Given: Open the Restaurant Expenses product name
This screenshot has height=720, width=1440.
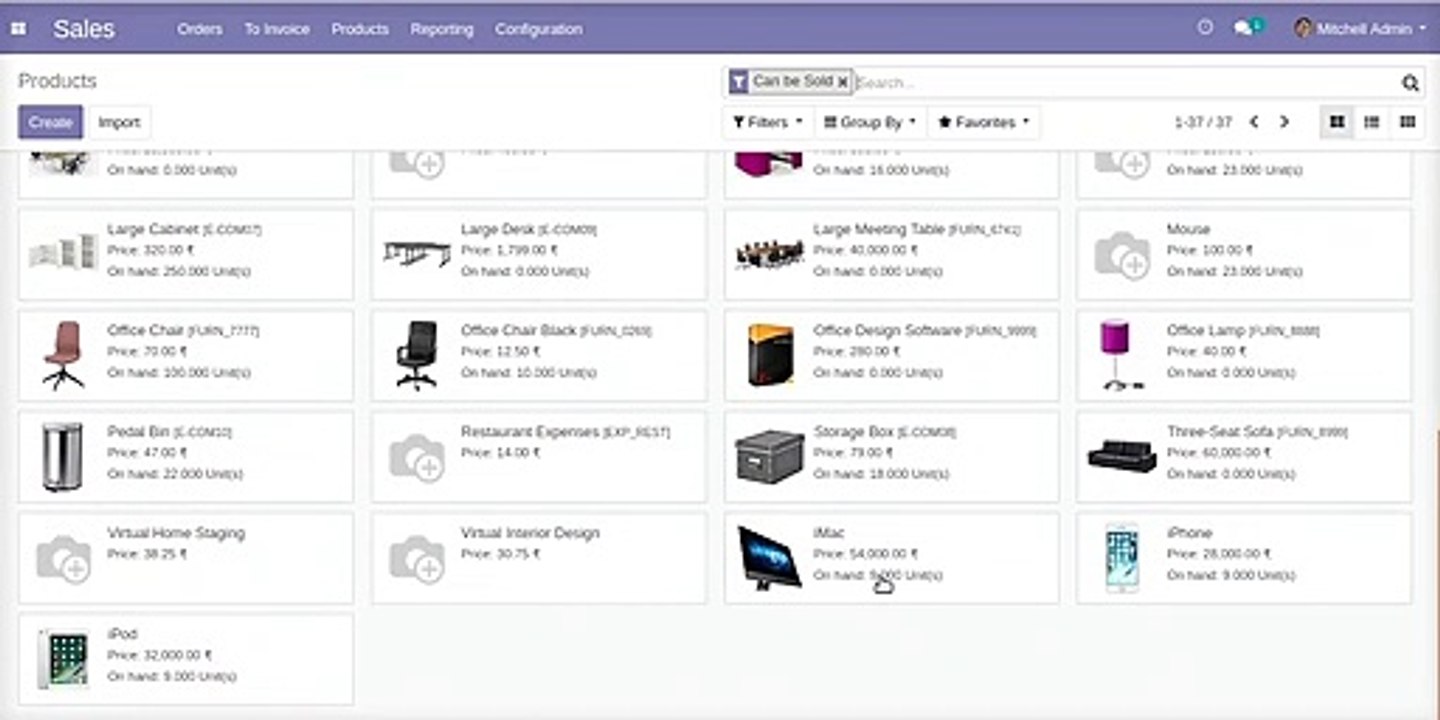Looking at the screenshot, I should coord(530,432).
